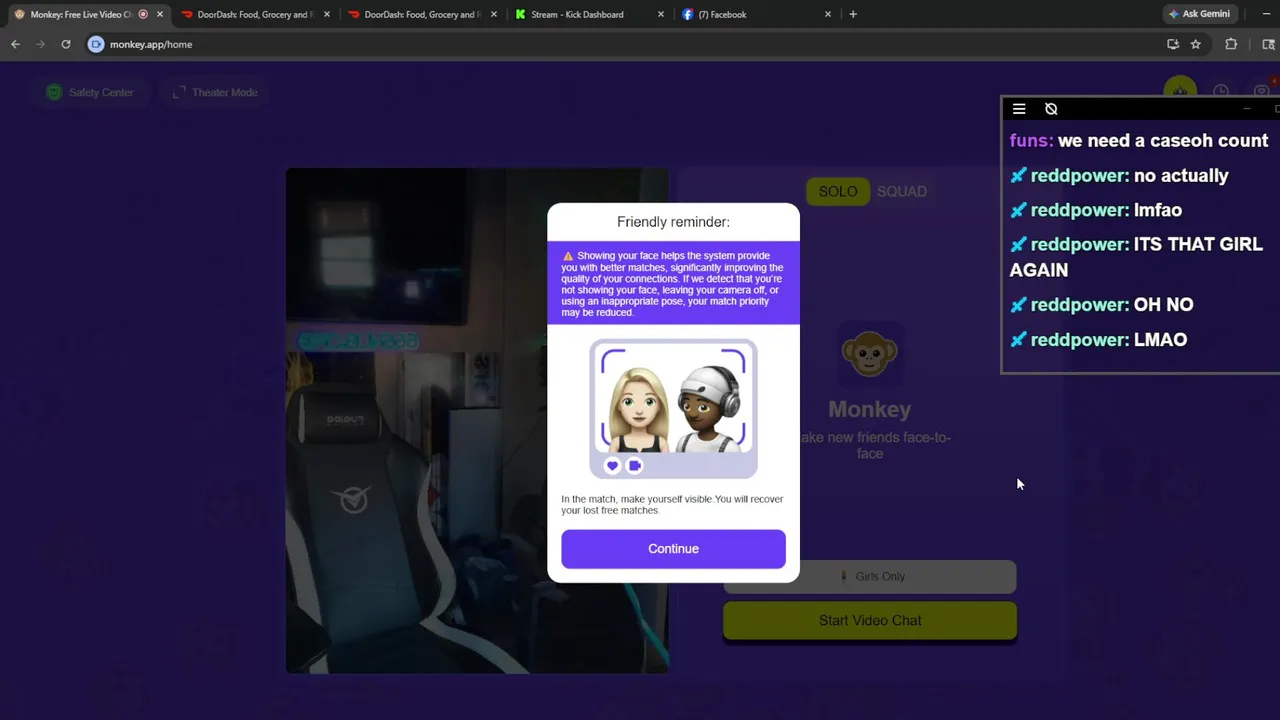
Task: Switch to the second DoorDash tab
Action: pos(422,14)
